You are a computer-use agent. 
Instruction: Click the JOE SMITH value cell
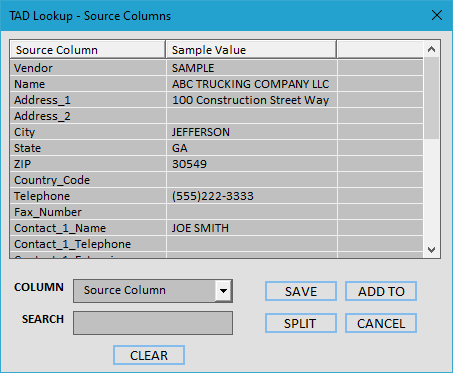pyautogui.click(x=252, y=228)
